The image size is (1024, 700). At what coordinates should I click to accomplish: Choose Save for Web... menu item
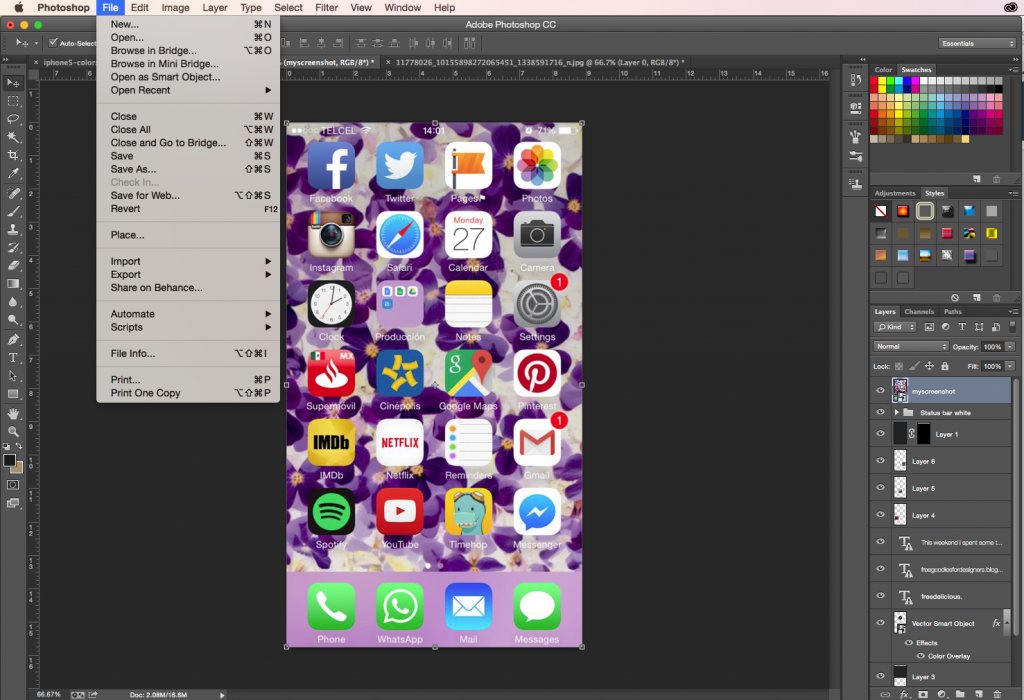(188, 195)
